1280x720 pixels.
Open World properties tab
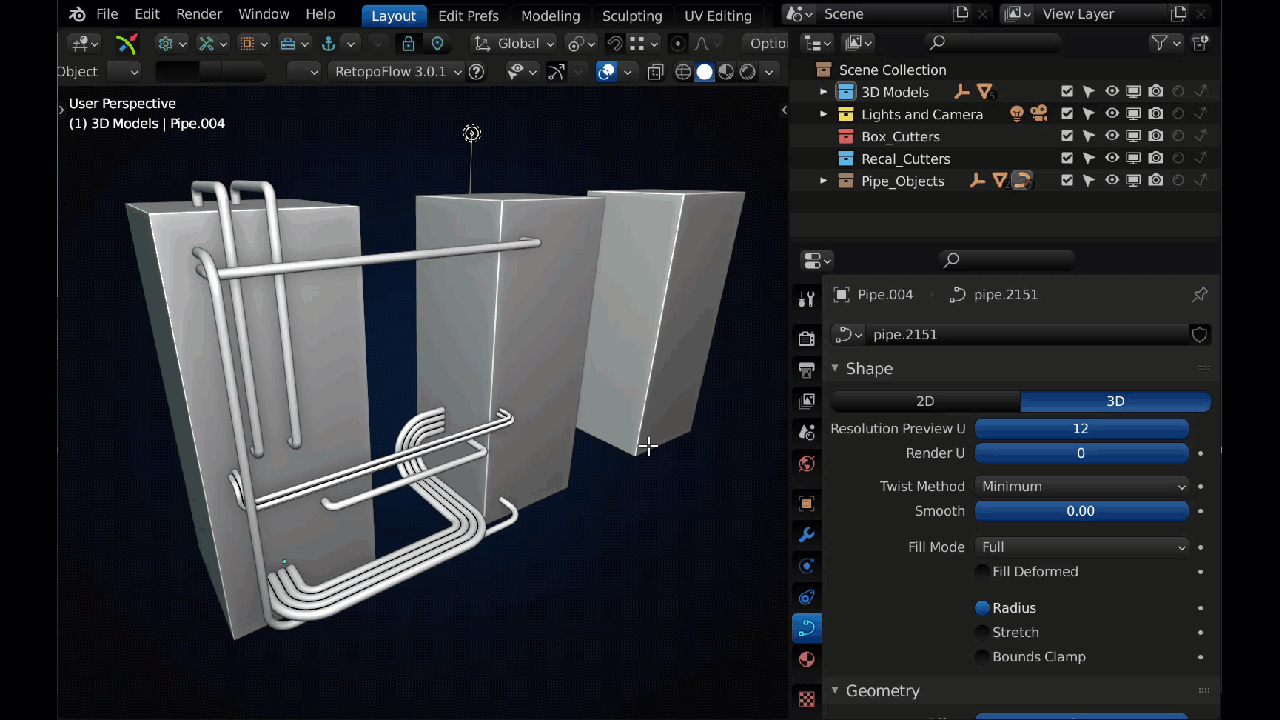[x=807, y=464]
